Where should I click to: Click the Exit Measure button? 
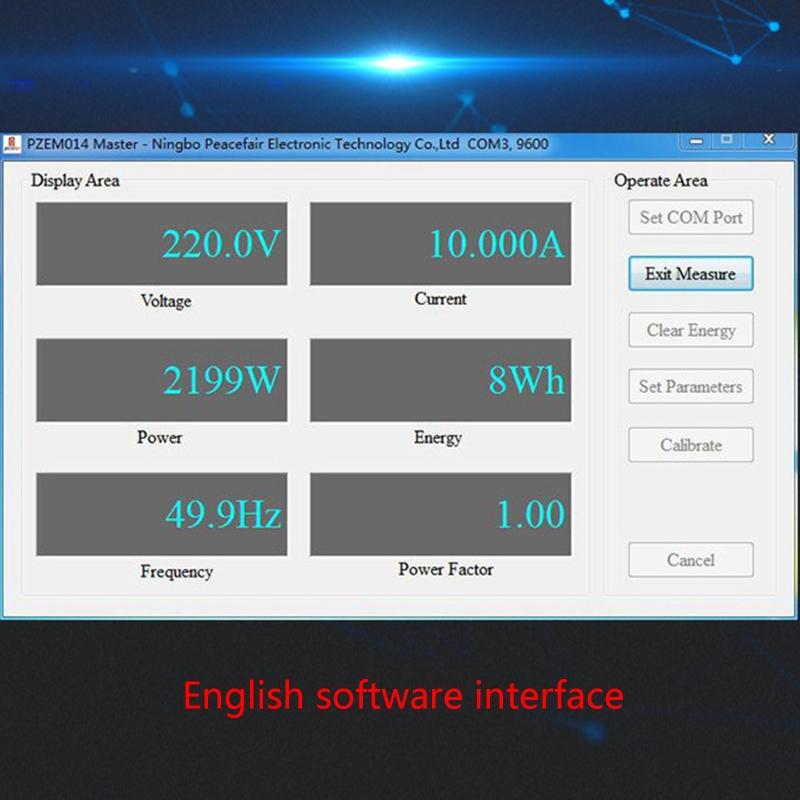point(690,274)
